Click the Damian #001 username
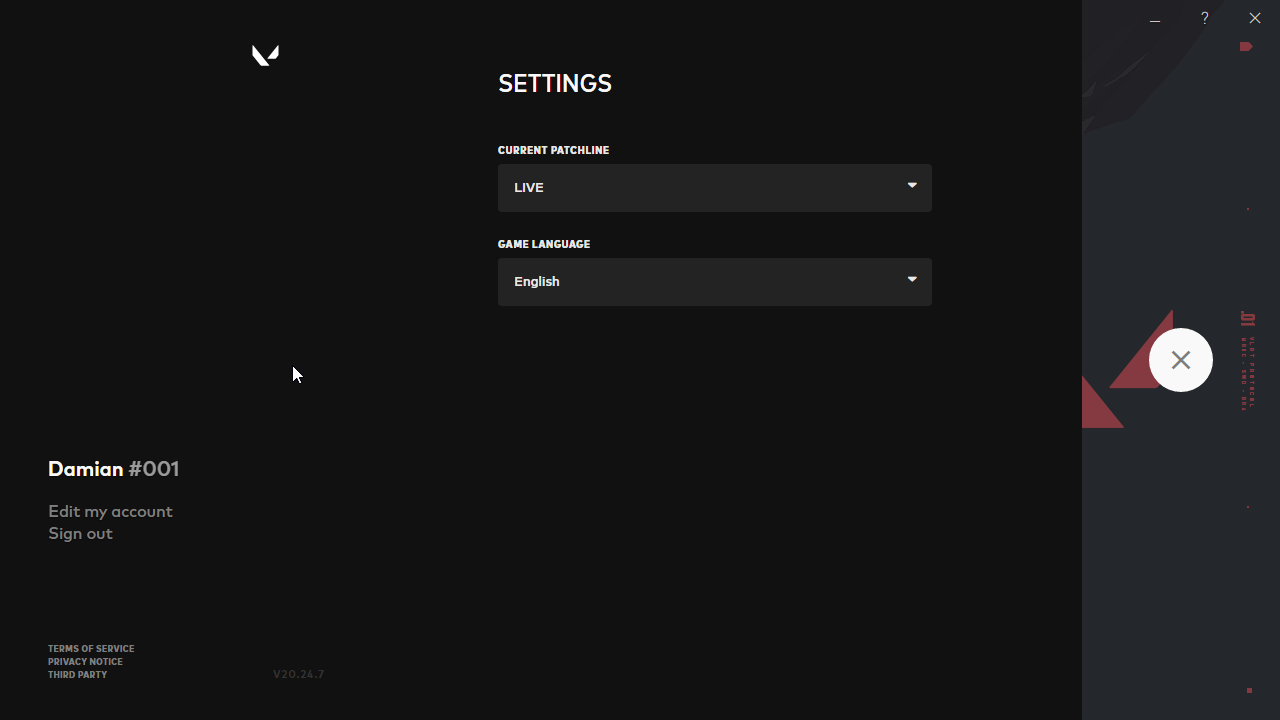 (113, 469)
